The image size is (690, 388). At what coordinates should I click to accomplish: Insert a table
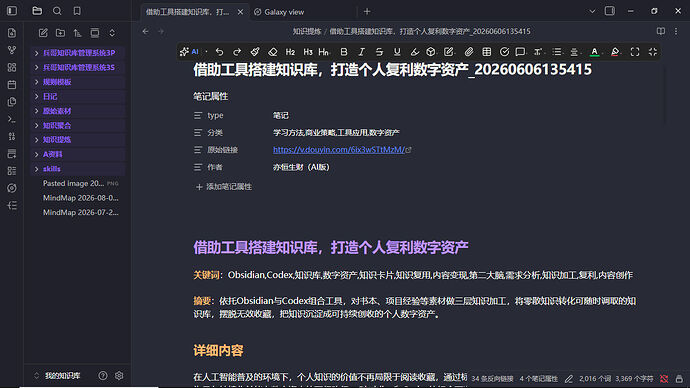click(487, 52)
